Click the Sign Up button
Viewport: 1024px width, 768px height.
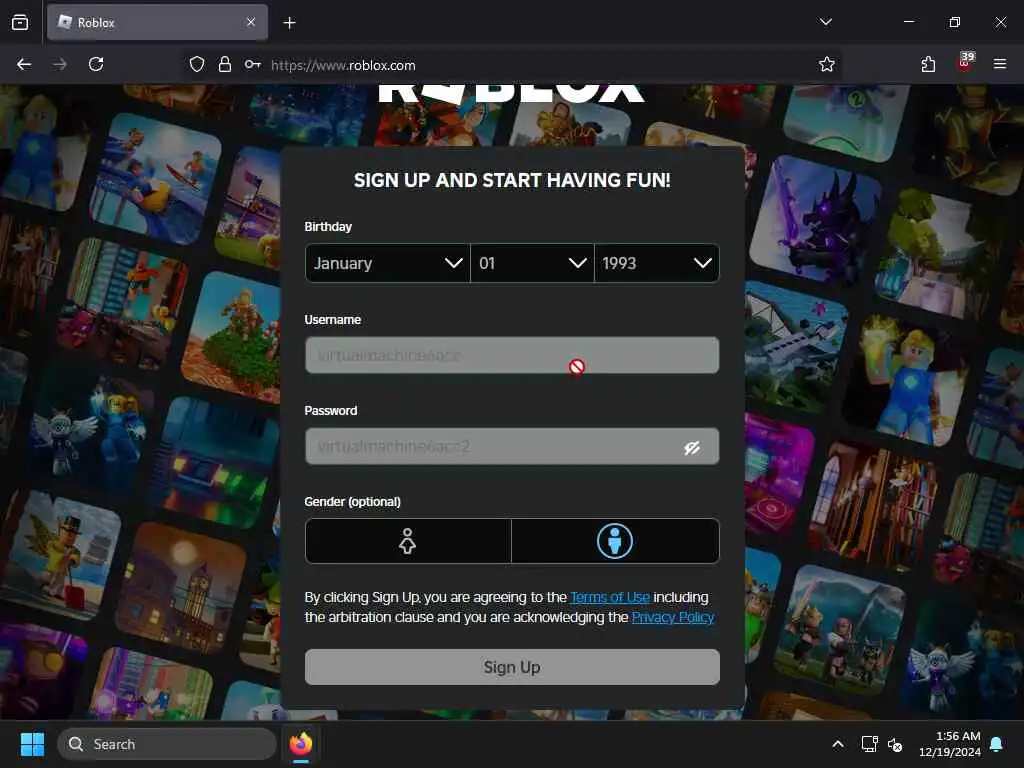tap(512, 667)
